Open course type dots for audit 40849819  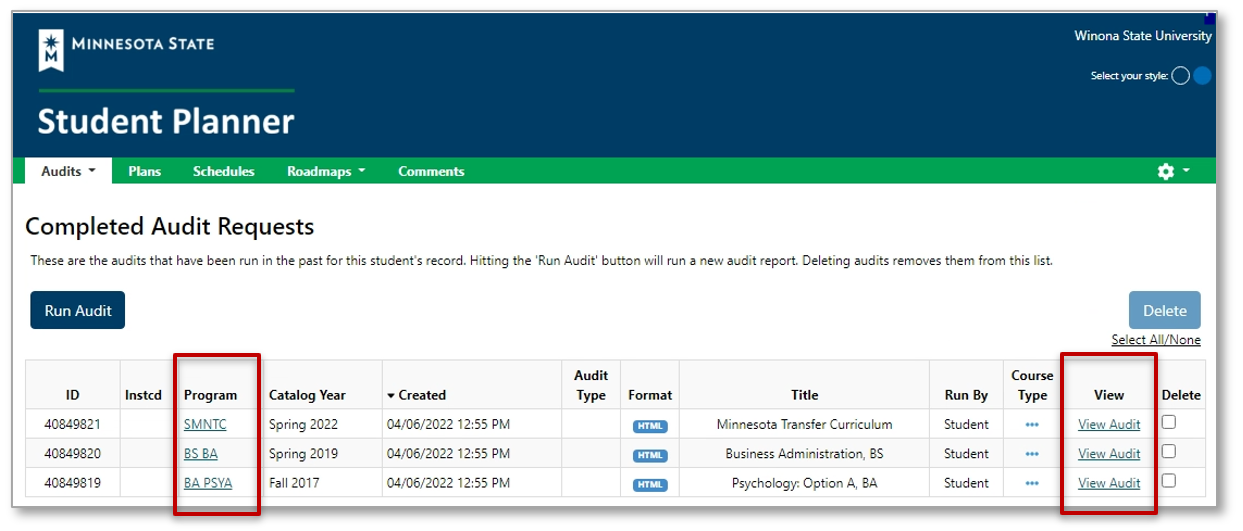click(1031, 484)
